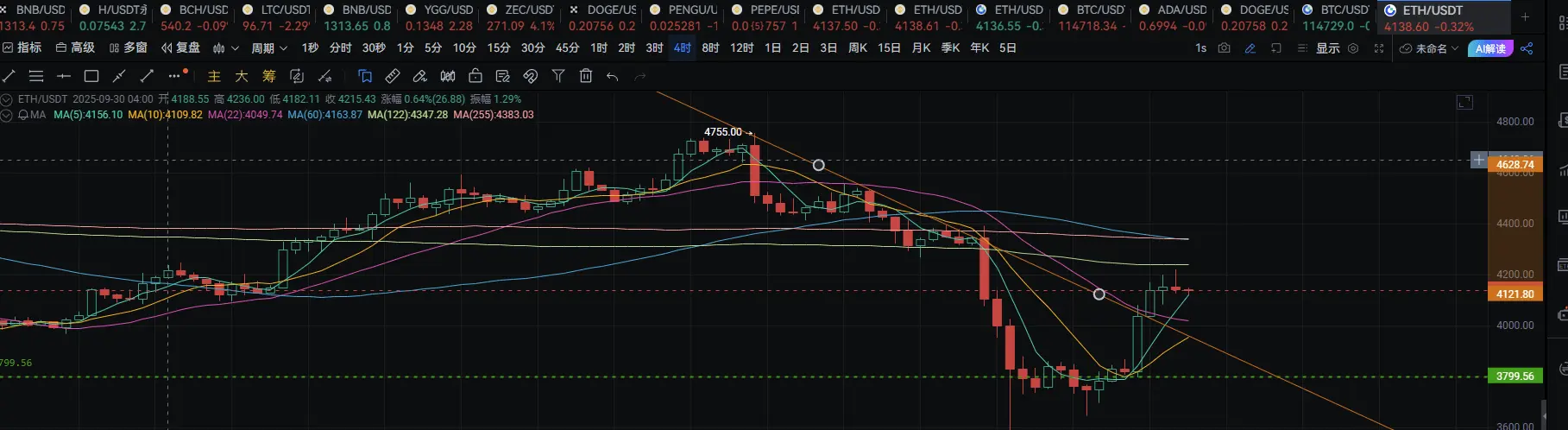The width and height of the screenshot is (1568, 430).
Task: Add alert with plus beside 4628.74
Action: (x=1478, y=161)
